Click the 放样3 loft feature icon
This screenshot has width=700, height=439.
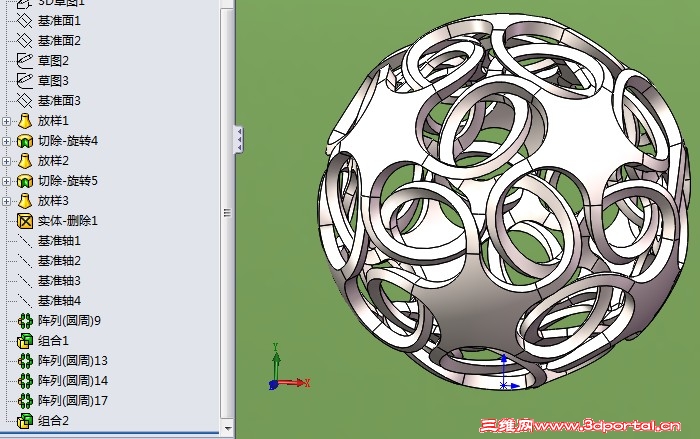(x=25, y=201)
